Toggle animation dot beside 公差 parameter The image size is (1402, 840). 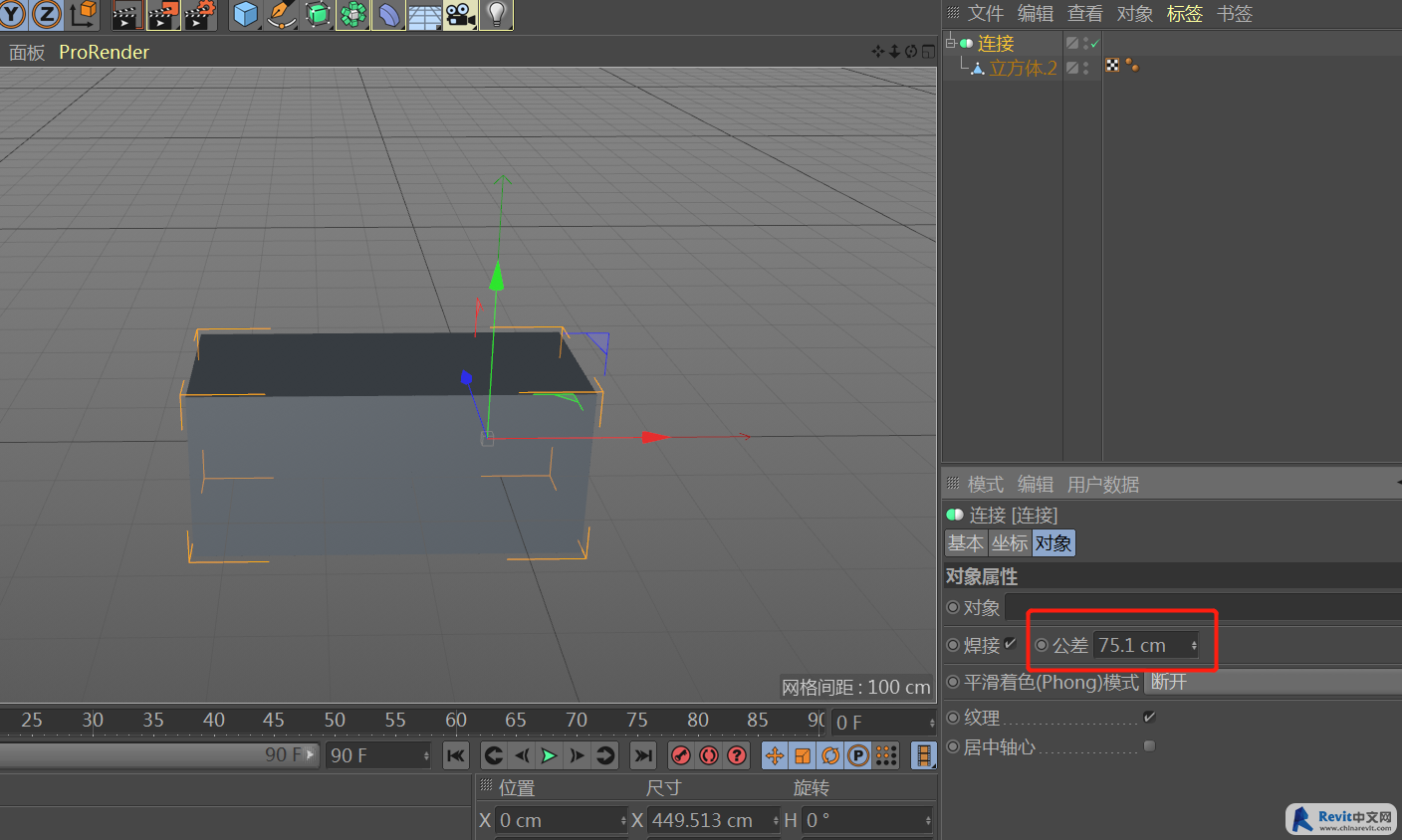click(x=1042, y=645)
